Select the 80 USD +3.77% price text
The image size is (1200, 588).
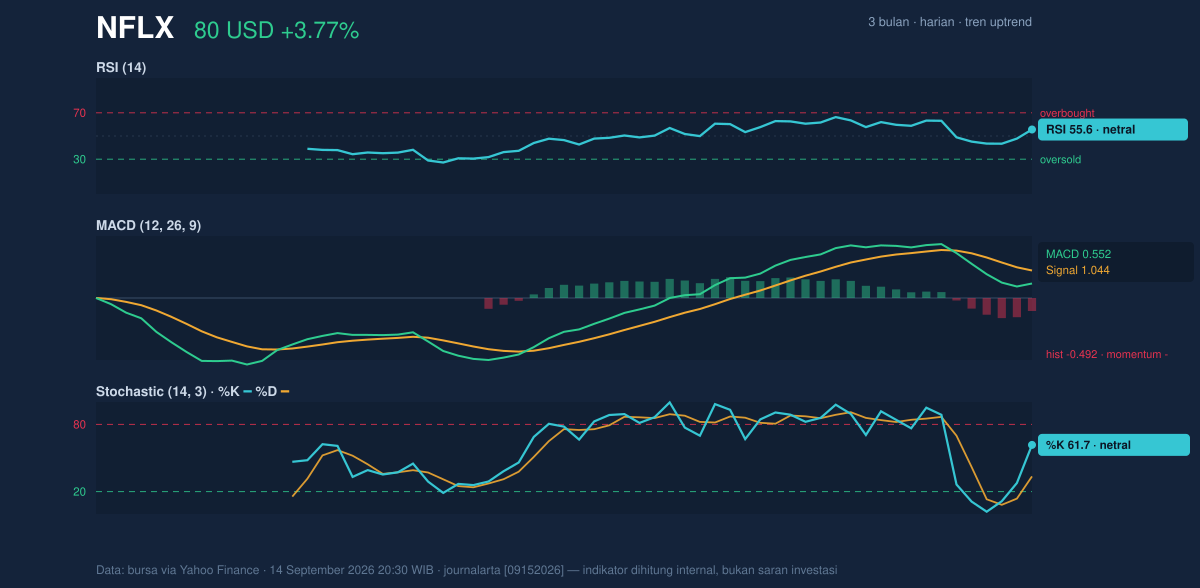coord(276,31)
